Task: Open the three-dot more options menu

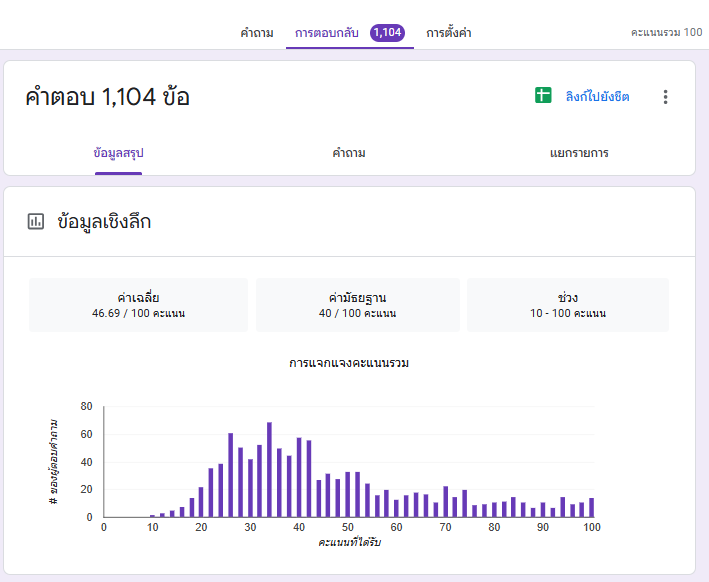Action: (x=666, y=97)
